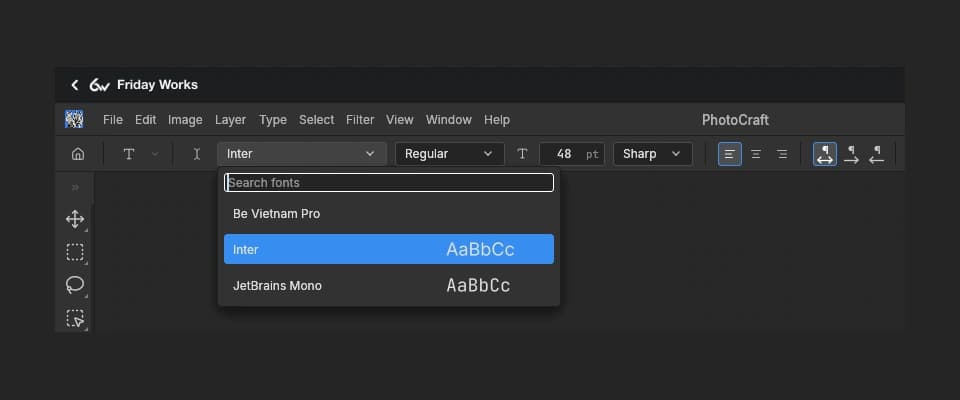Toggle text orientation icon
The image size is (960, 400).
click(197, 154)
